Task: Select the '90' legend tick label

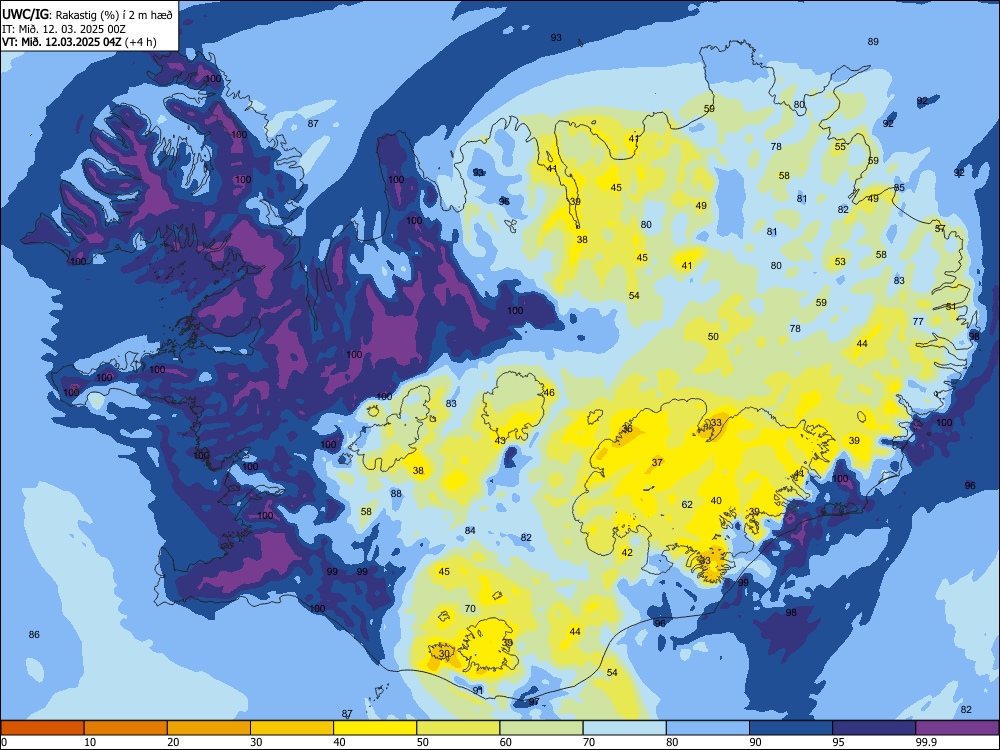Action: [755, 742]
